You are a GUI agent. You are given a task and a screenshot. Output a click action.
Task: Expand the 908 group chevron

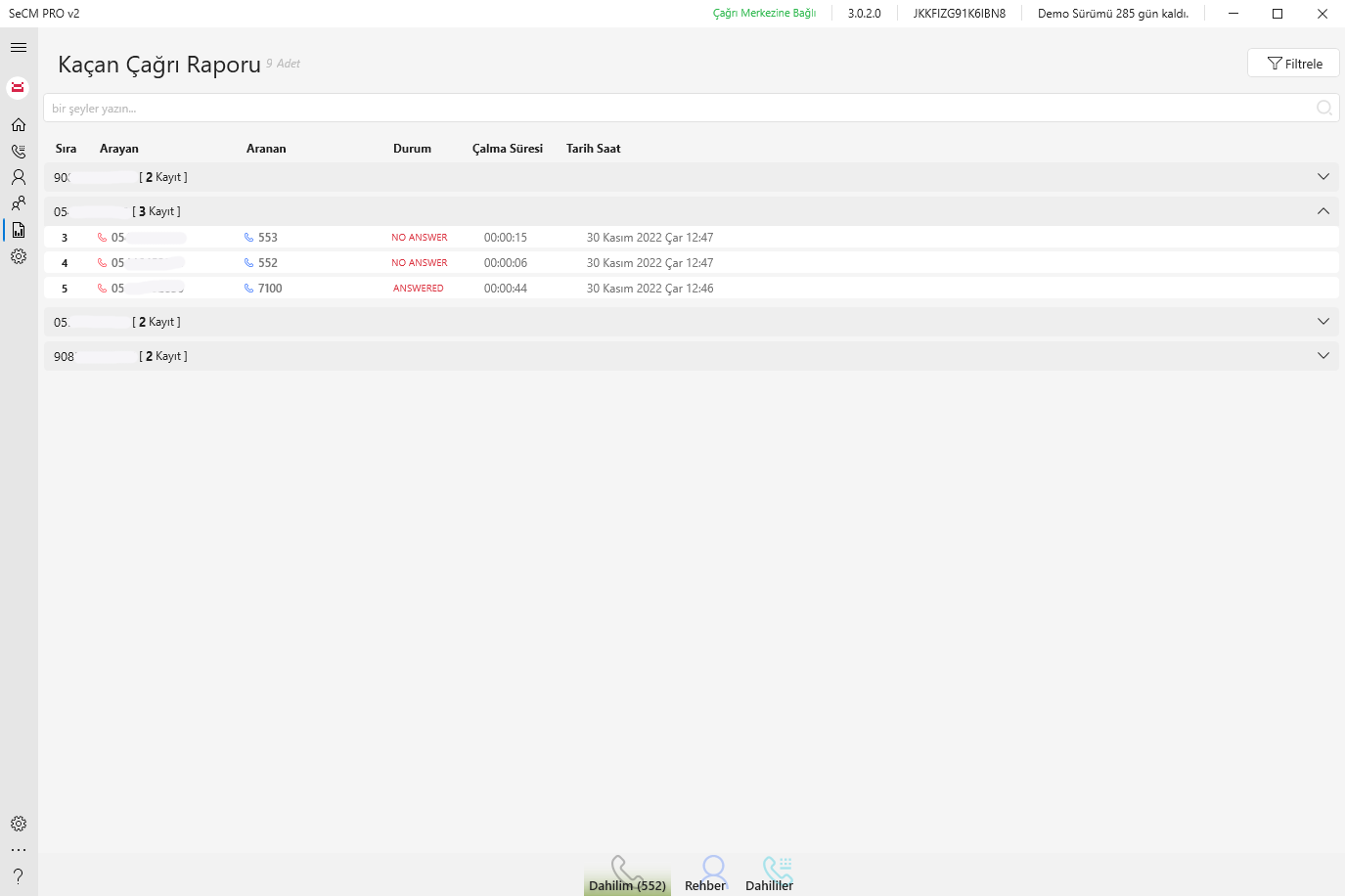1323,356
